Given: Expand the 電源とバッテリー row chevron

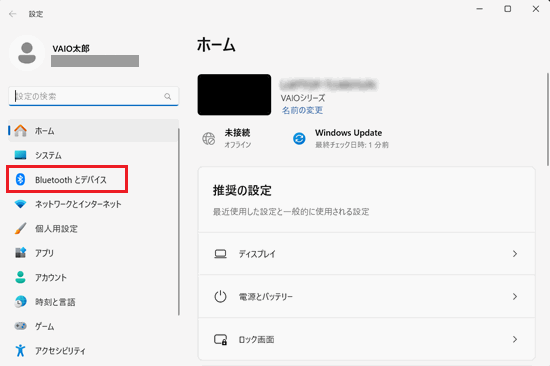Looking at the screenshot, I should (x=515, y=297).
